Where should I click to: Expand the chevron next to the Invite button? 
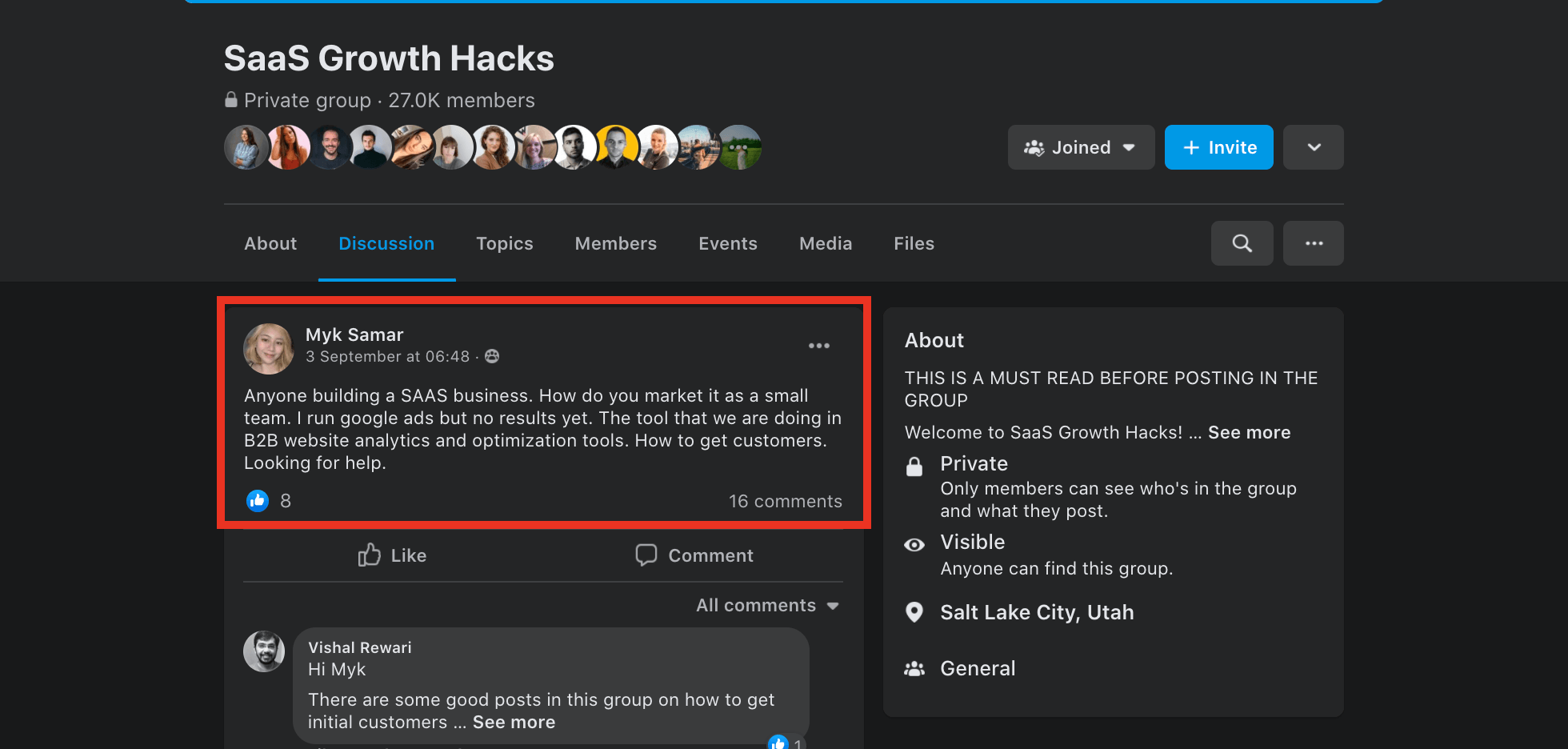[x=1313, y=147]
